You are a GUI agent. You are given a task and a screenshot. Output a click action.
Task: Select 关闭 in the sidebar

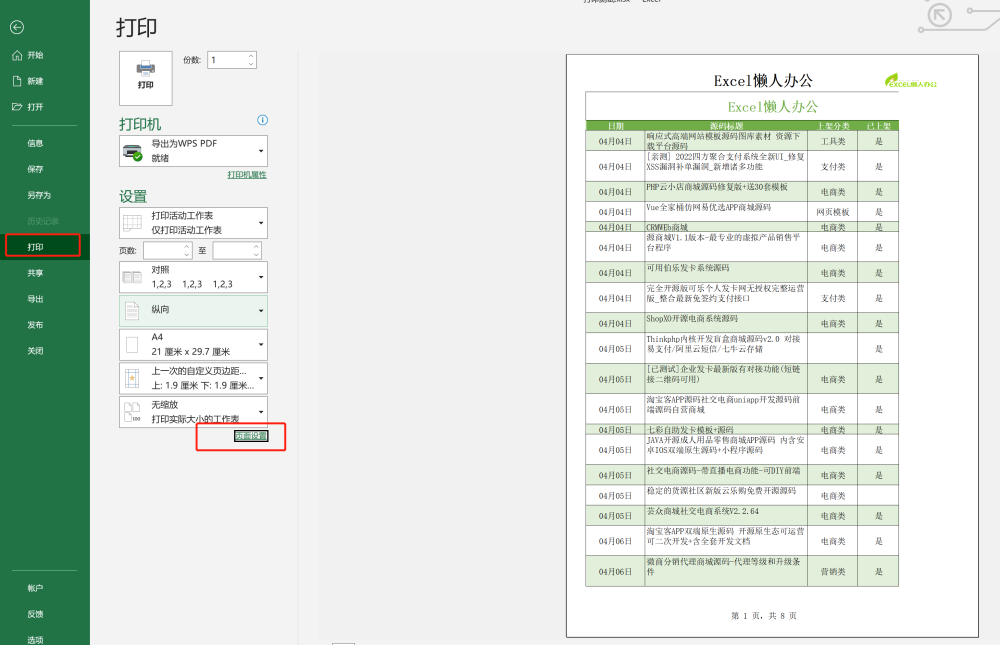(x=35, y=351)
